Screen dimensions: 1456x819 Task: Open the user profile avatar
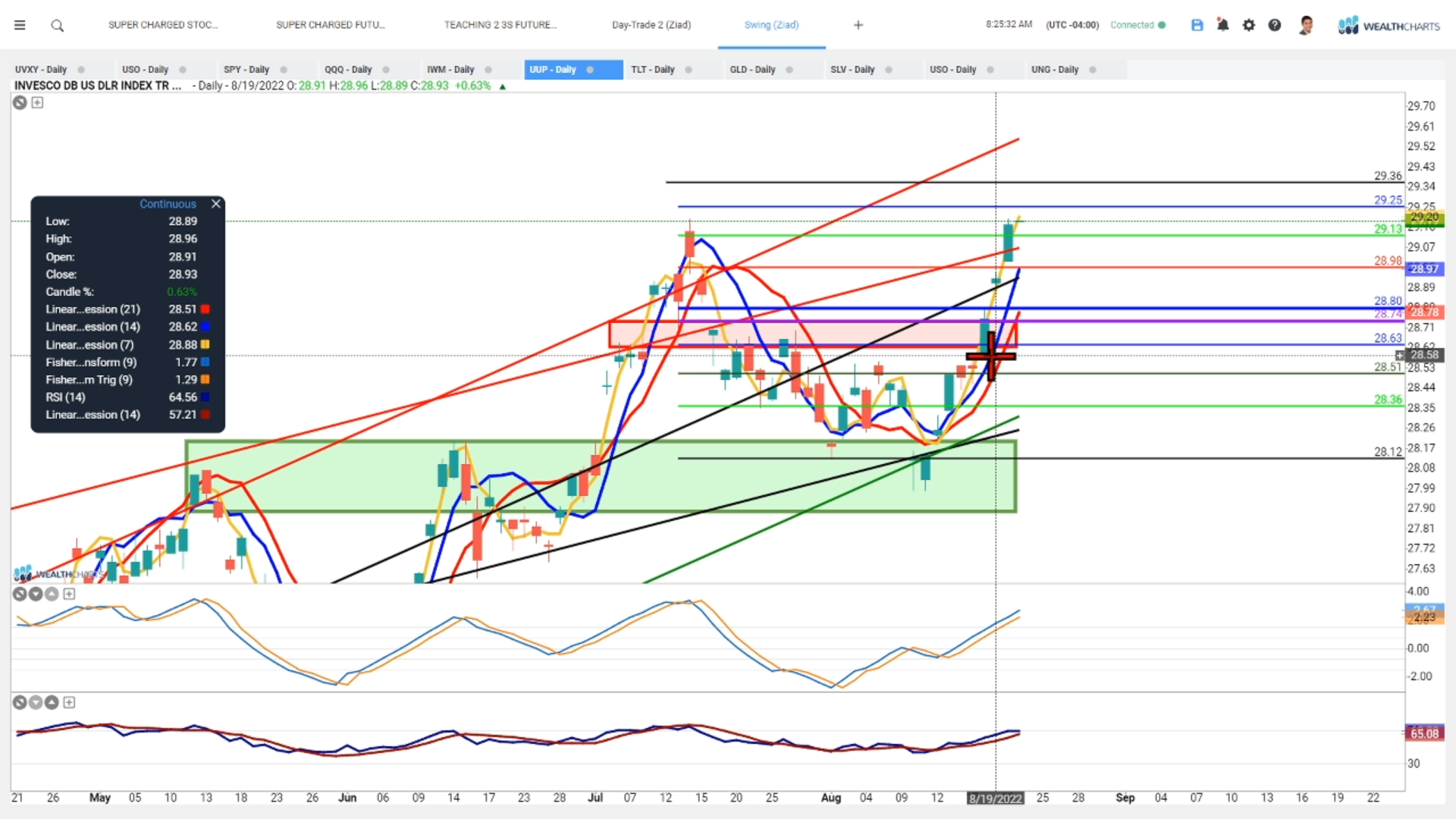pos(1306,25)
